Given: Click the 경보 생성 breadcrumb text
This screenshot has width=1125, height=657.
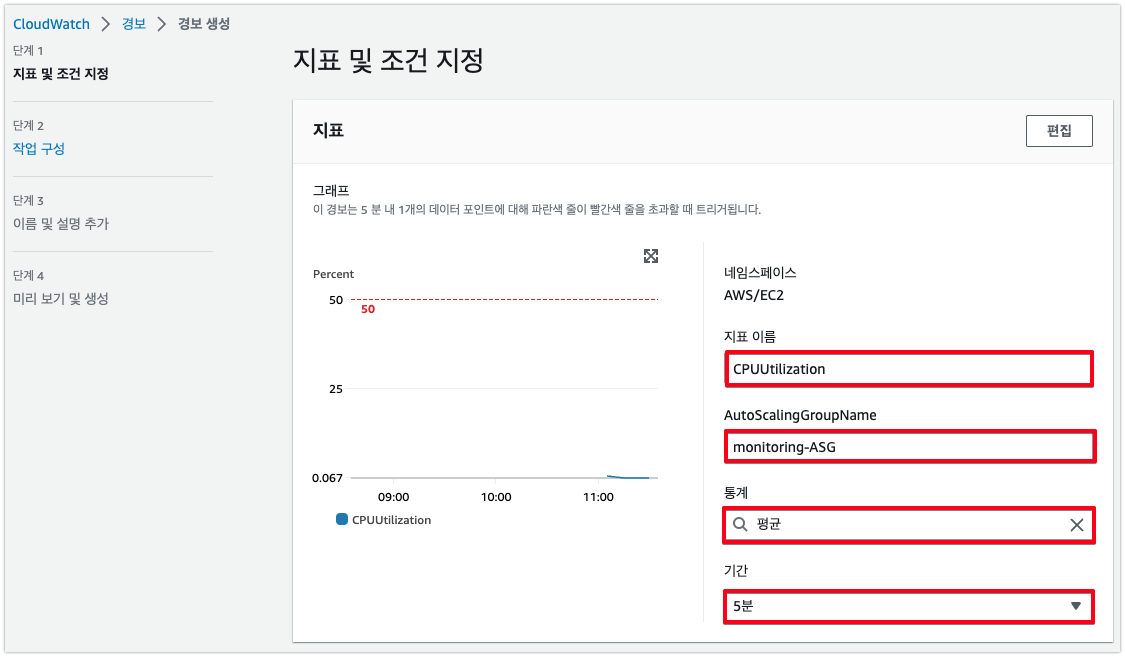Looking at the screenshot, I should point(204,24).
